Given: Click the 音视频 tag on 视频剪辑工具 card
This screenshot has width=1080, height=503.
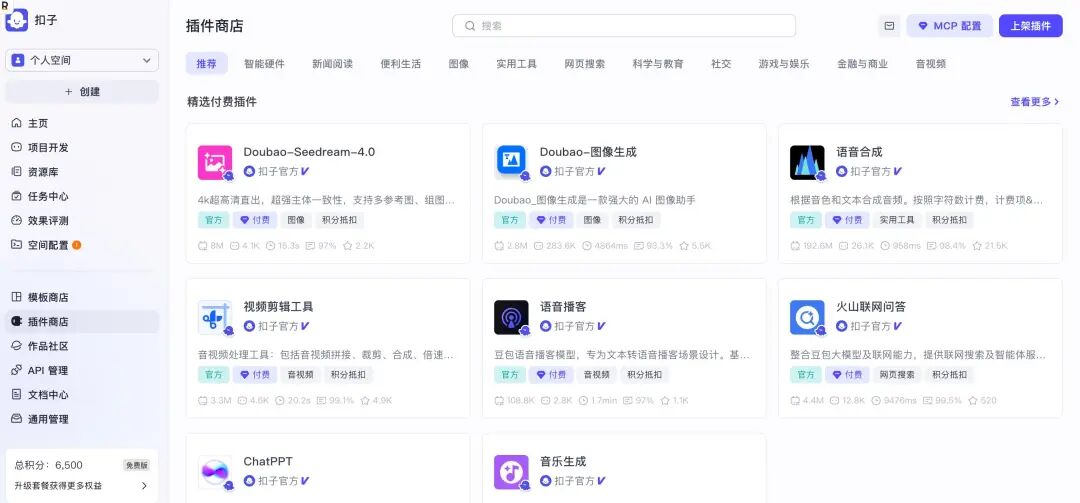Looking at the screenshot, I should point(300,375).
